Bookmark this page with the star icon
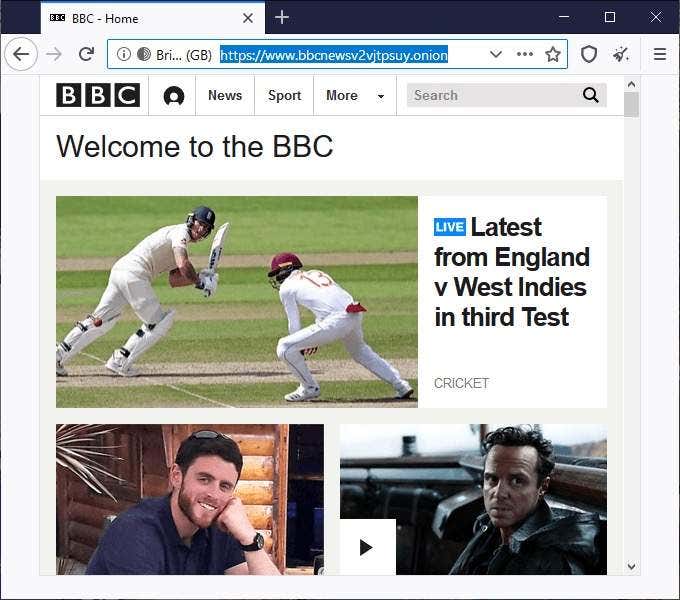The height and width of the screenshot is (600, 680). [x=552, y=54]
